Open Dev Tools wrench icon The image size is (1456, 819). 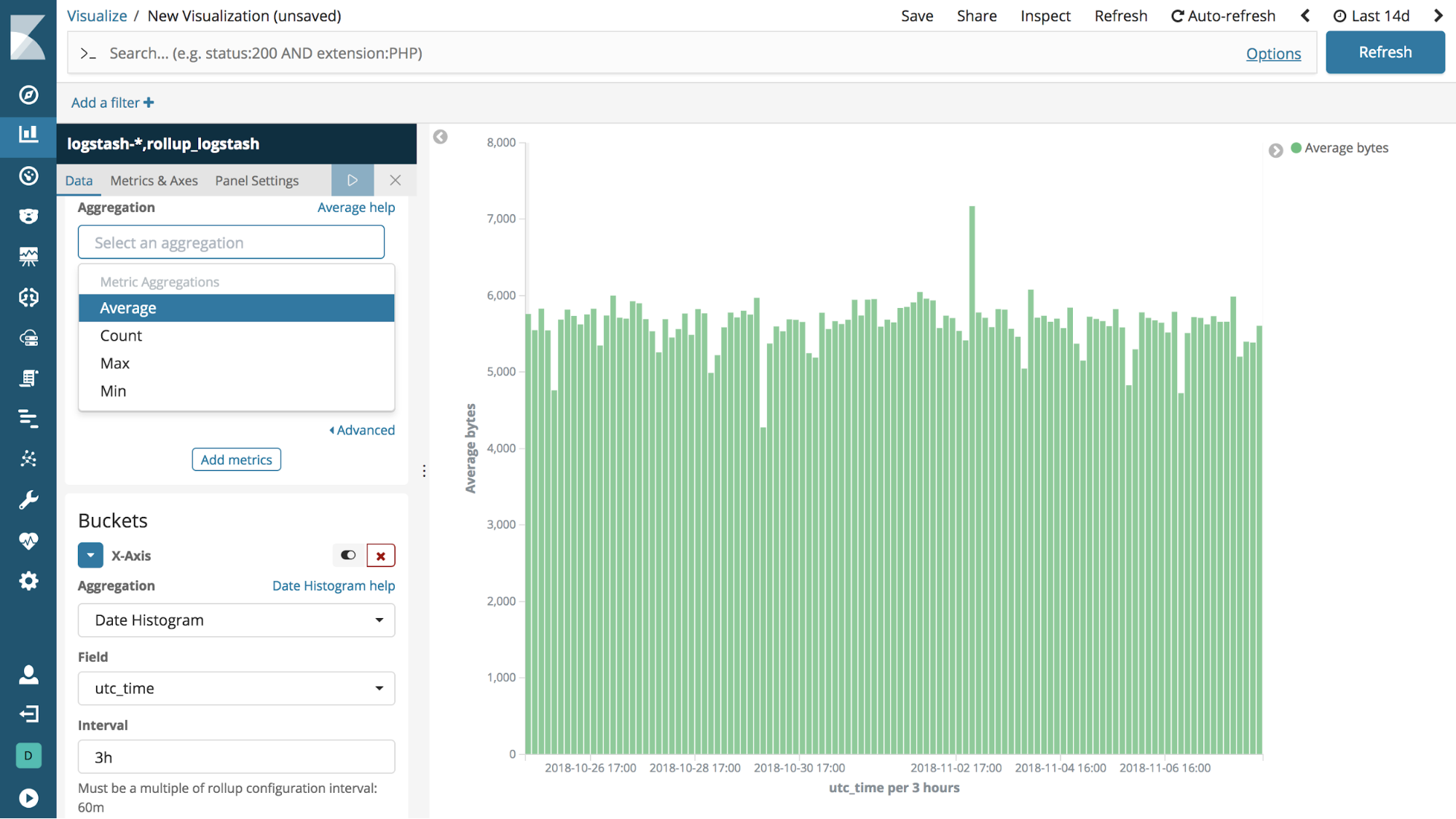[x=28, y=499]
